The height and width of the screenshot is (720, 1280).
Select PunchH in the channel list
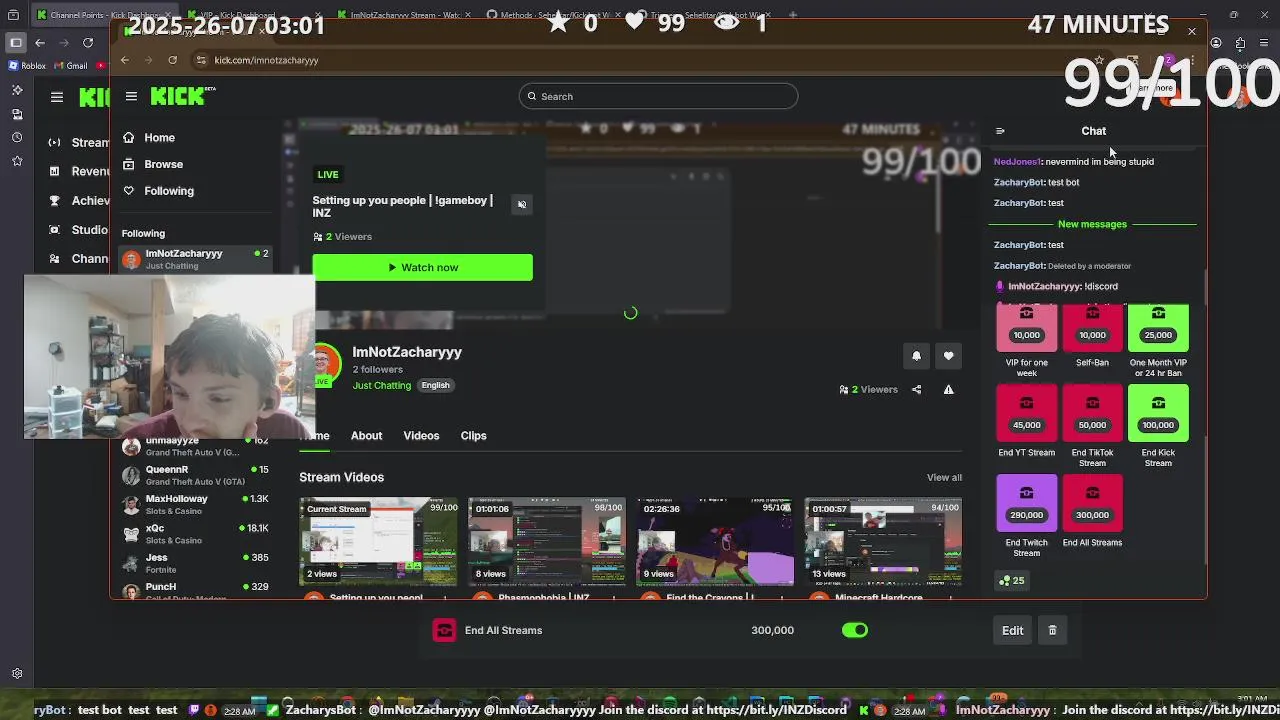195,590
